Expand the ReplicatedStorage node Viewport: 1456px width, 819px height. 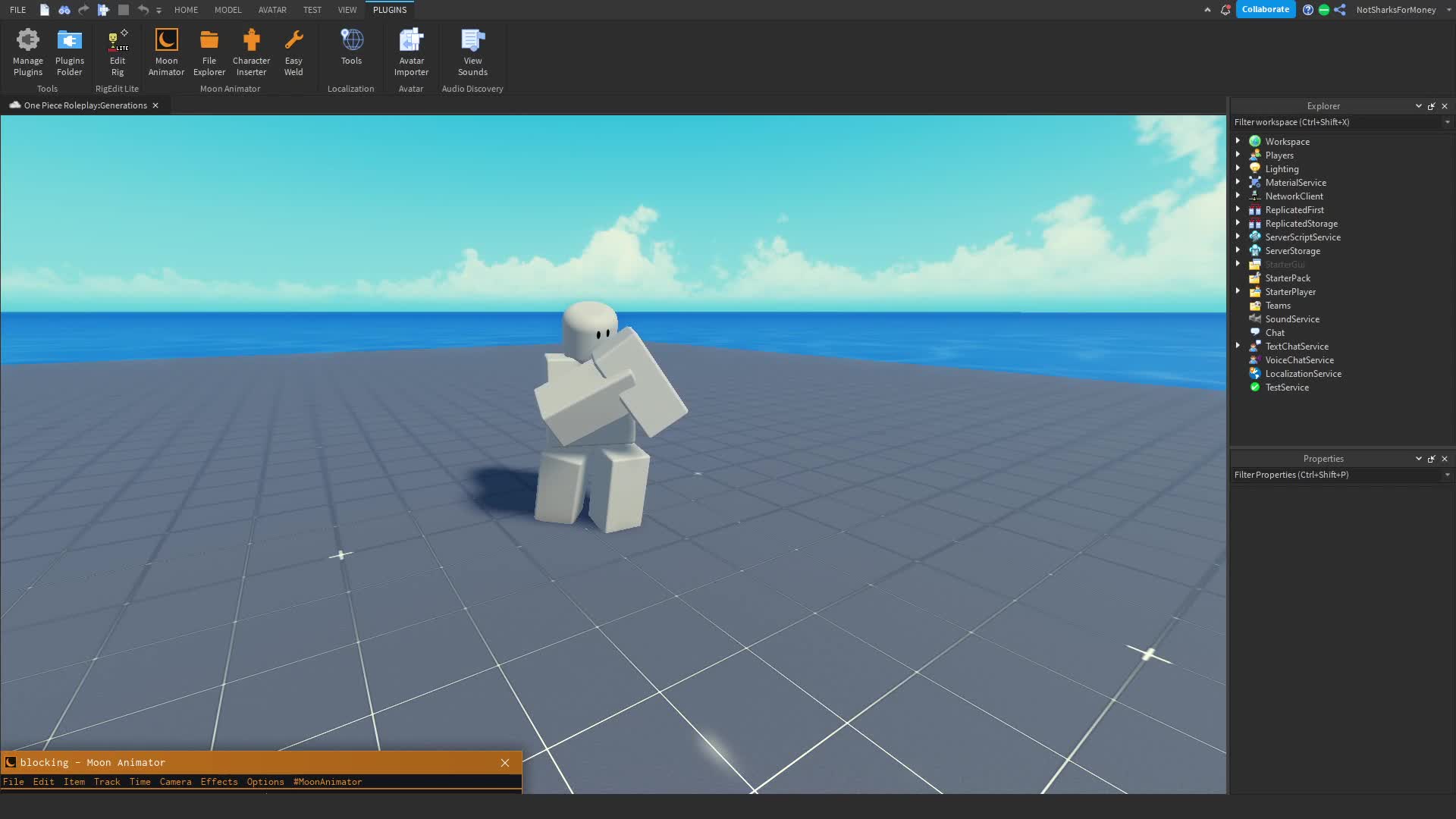pyautogui.click(x=1239, y=223)
